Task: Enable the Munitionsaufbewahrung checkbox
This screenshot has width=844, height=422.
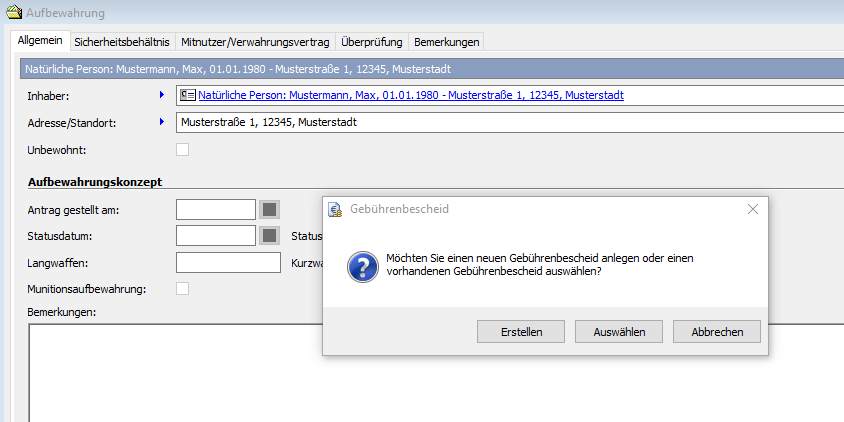Action: click(182, 289)
